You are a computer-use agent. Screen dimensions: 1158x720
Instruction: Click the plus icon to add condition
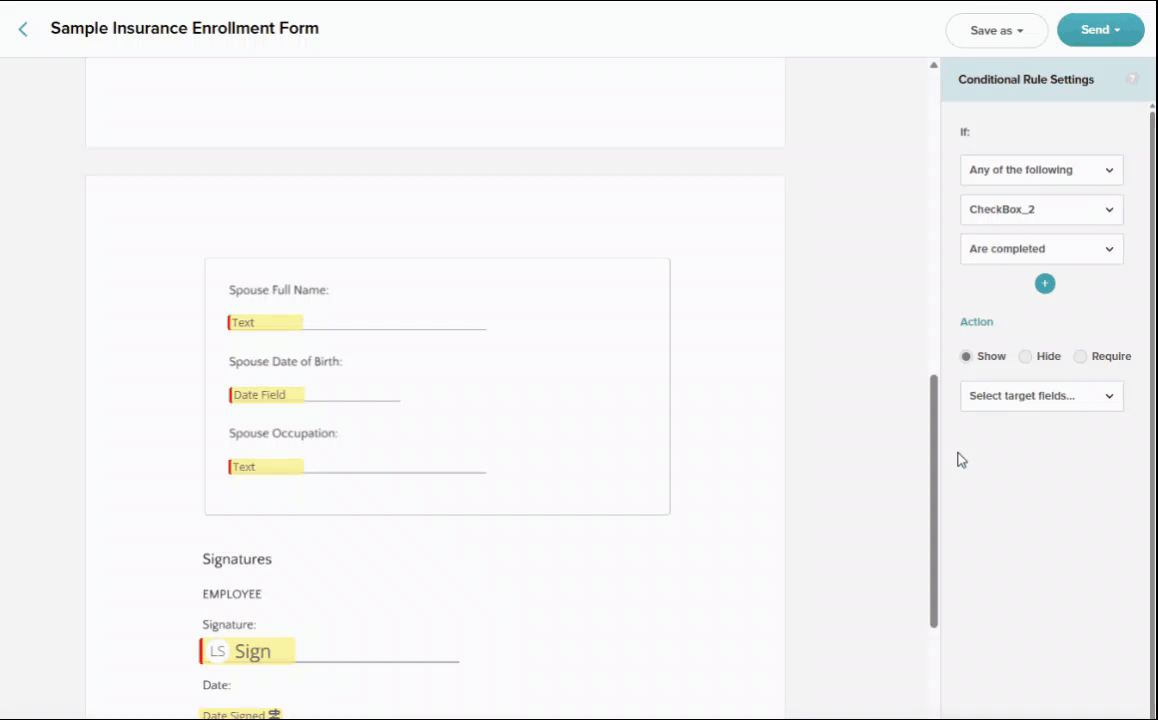click(1044, 284)
